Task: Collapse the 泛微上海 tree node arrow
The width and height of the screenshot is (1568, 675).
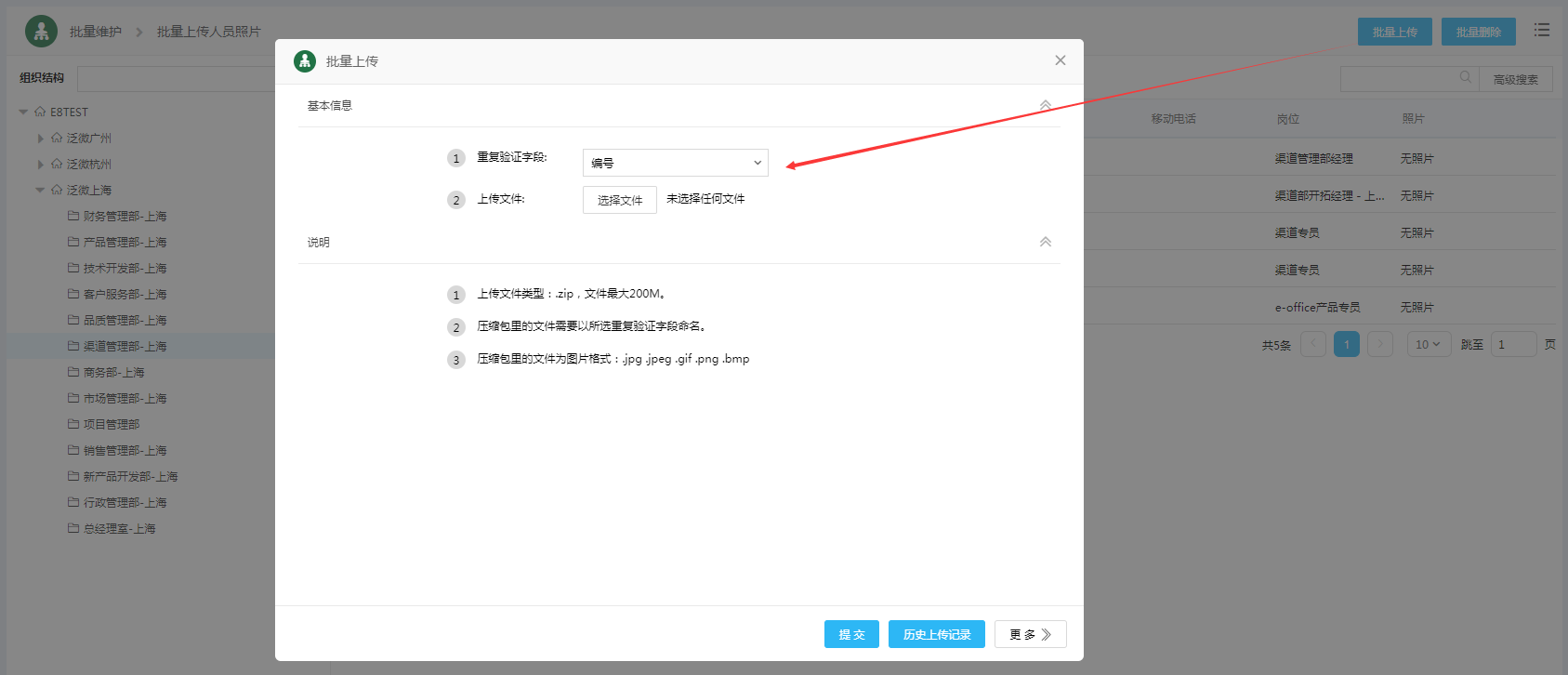Action: pyautogui.click(x=40, y=190)
